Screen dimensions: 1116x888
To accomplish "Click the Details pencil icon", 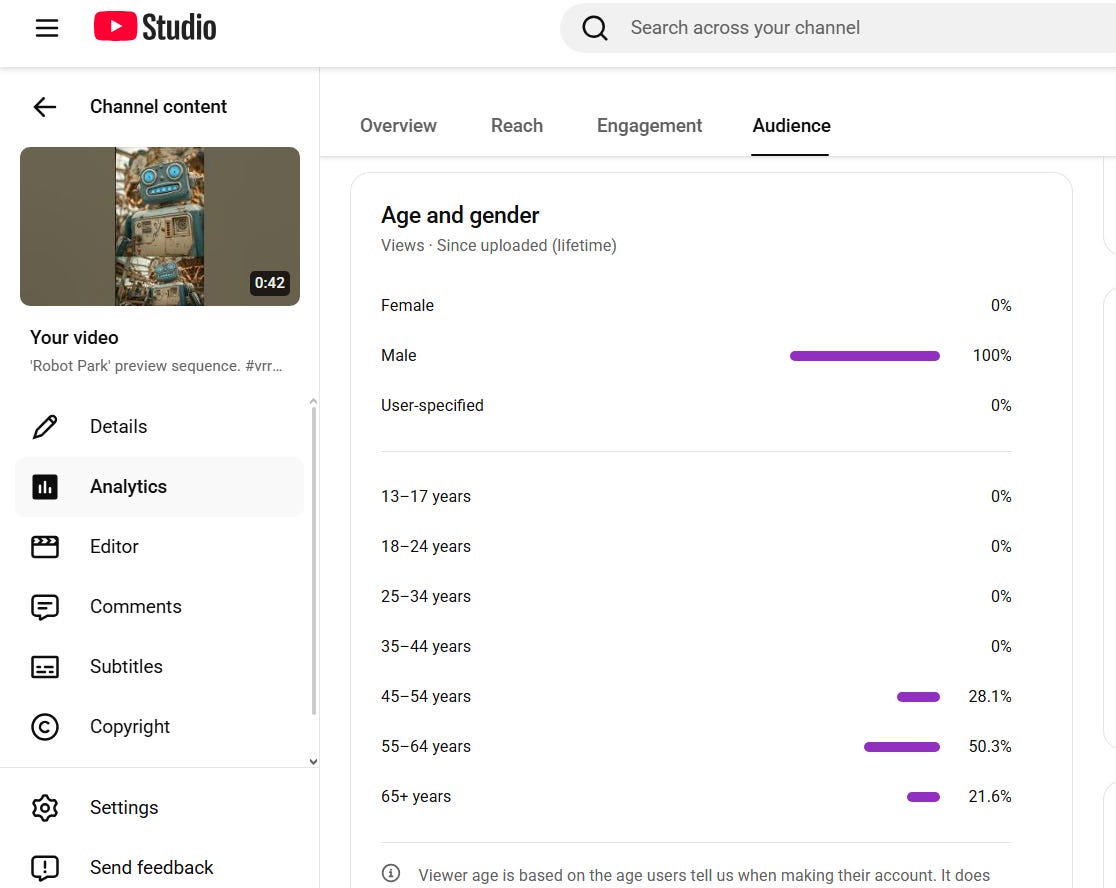I will pos(45,427).
